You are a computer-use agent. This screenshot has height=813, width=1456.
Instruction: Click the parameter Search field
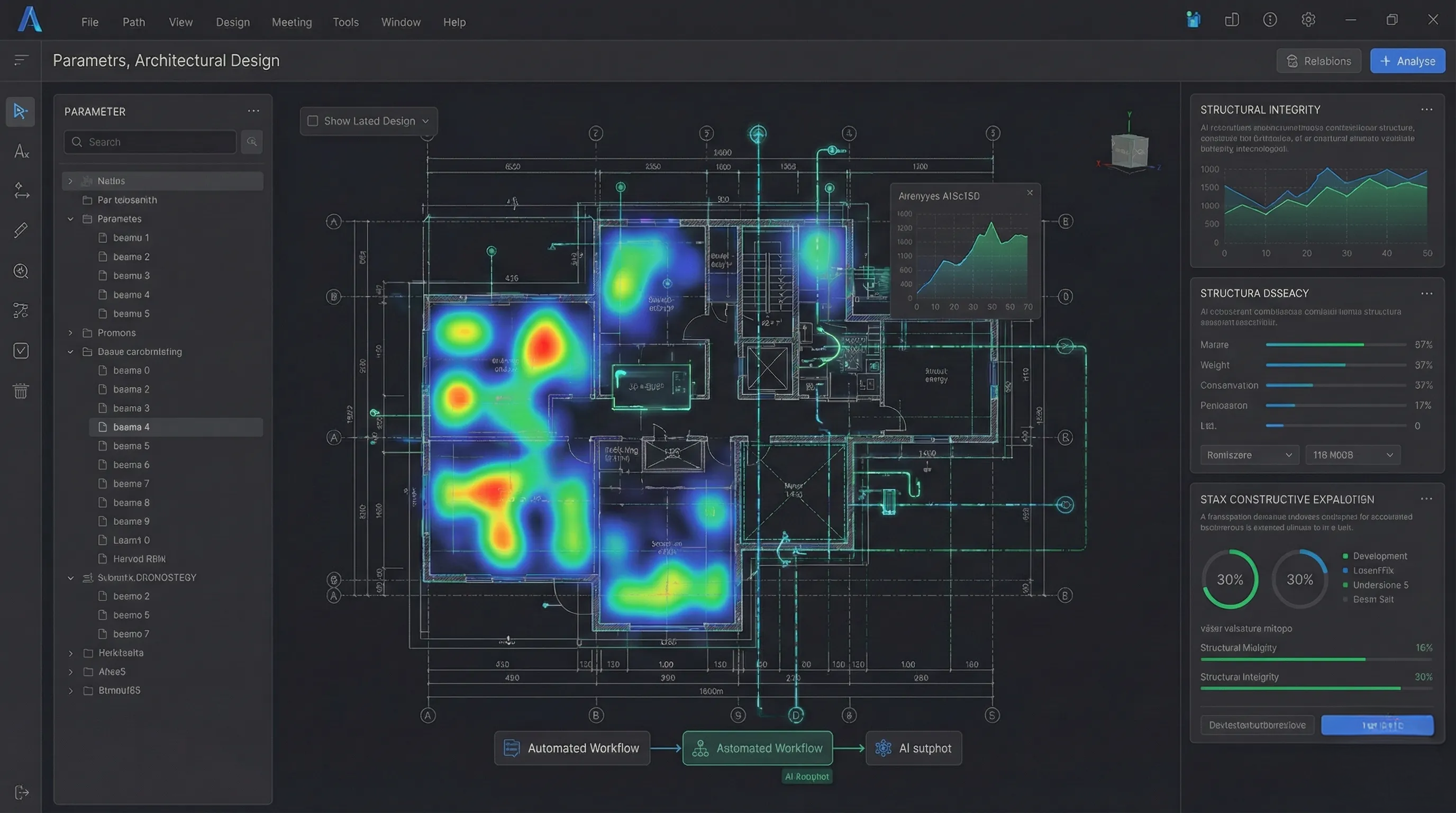pos(150,142)
